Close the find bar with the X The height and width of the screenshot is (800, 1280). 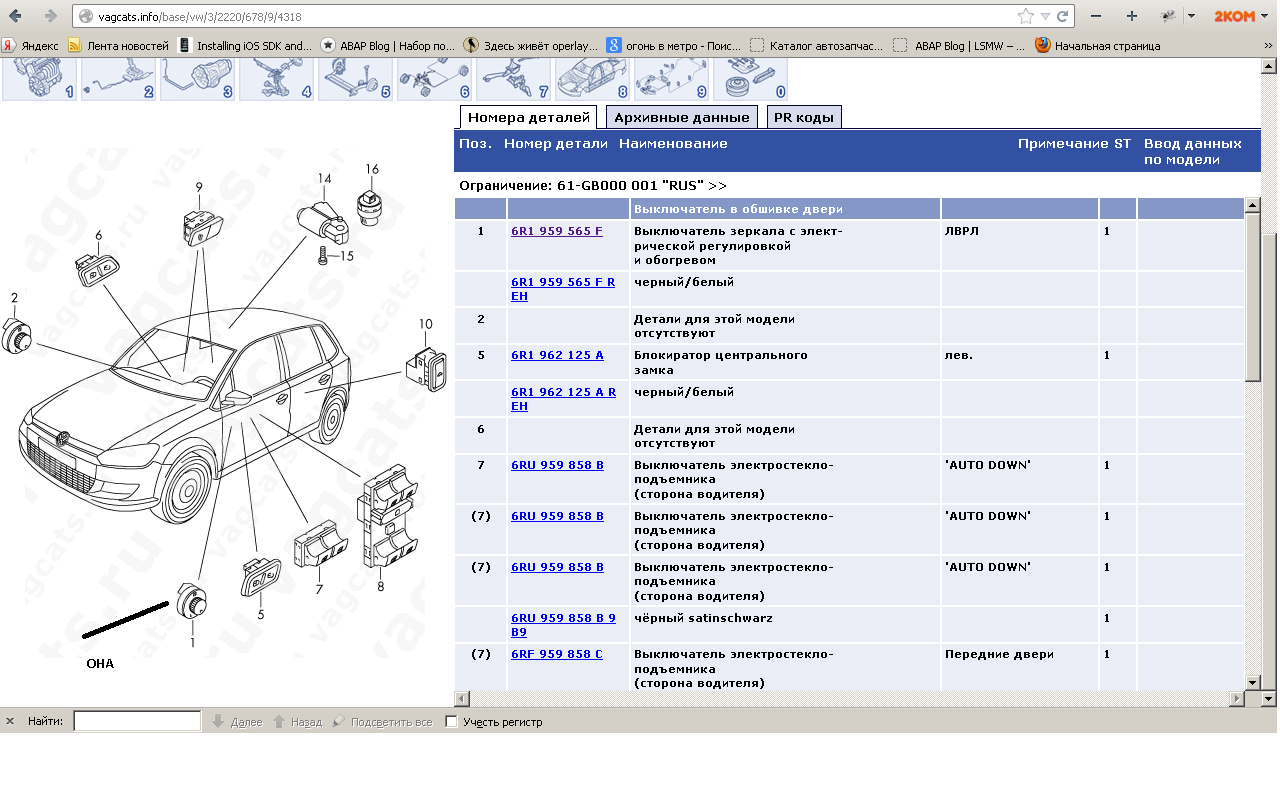pos(10,721)
